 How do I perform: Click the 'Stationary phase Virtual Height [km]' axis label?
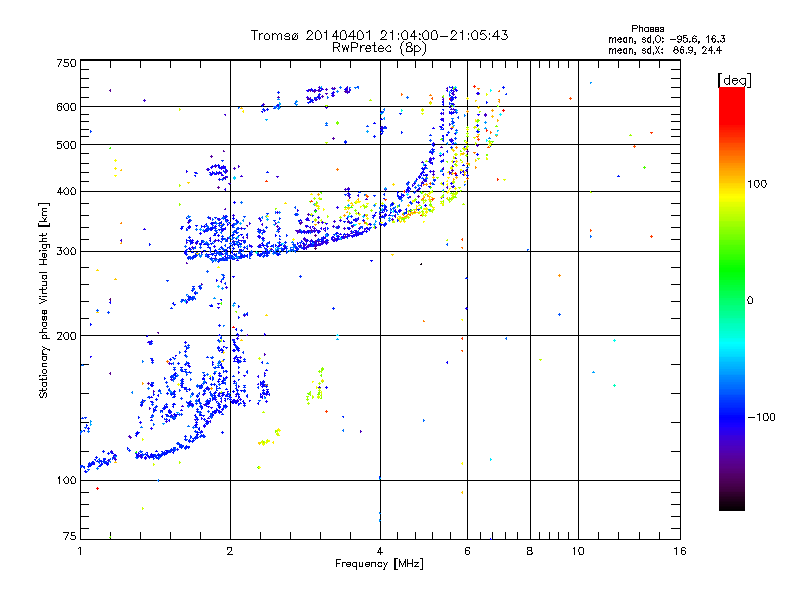tap(44, 300)
